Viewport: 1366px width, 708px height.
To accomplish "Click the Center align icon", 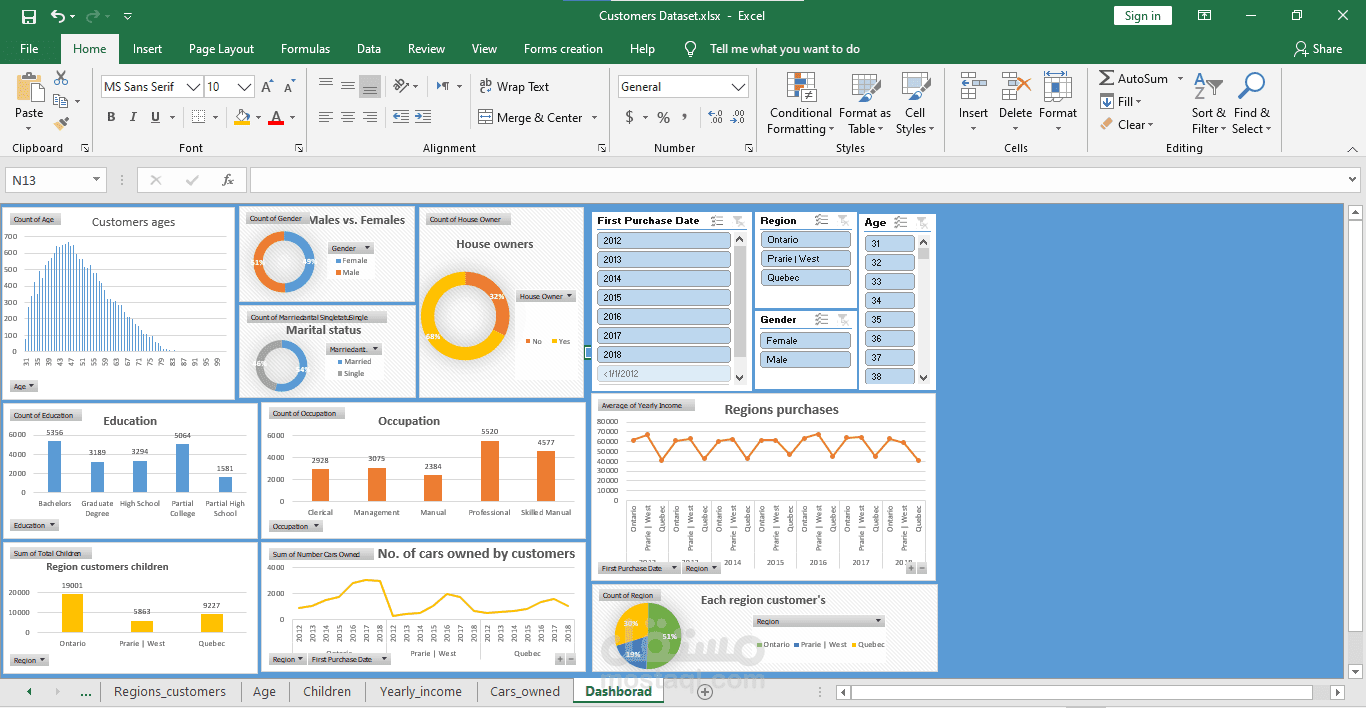I will (x=347, y=117).
